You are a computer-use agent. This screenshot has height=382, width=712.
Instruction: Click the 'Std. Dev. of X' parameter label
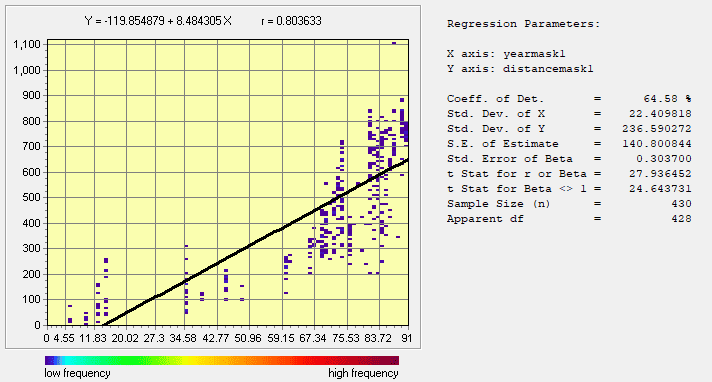(496, 114)
